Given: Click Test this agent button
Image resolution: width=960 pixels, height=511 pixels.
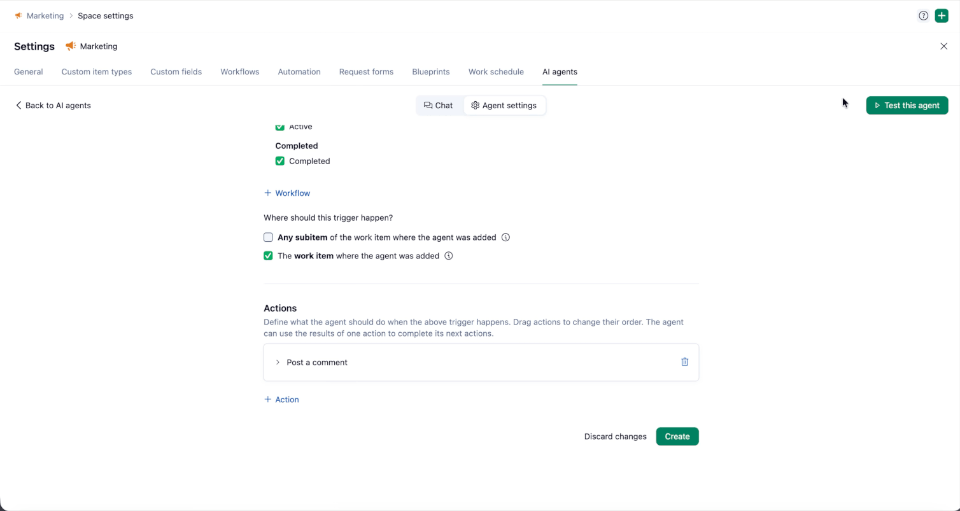Looking at the screenshot, I should (907, 105).
